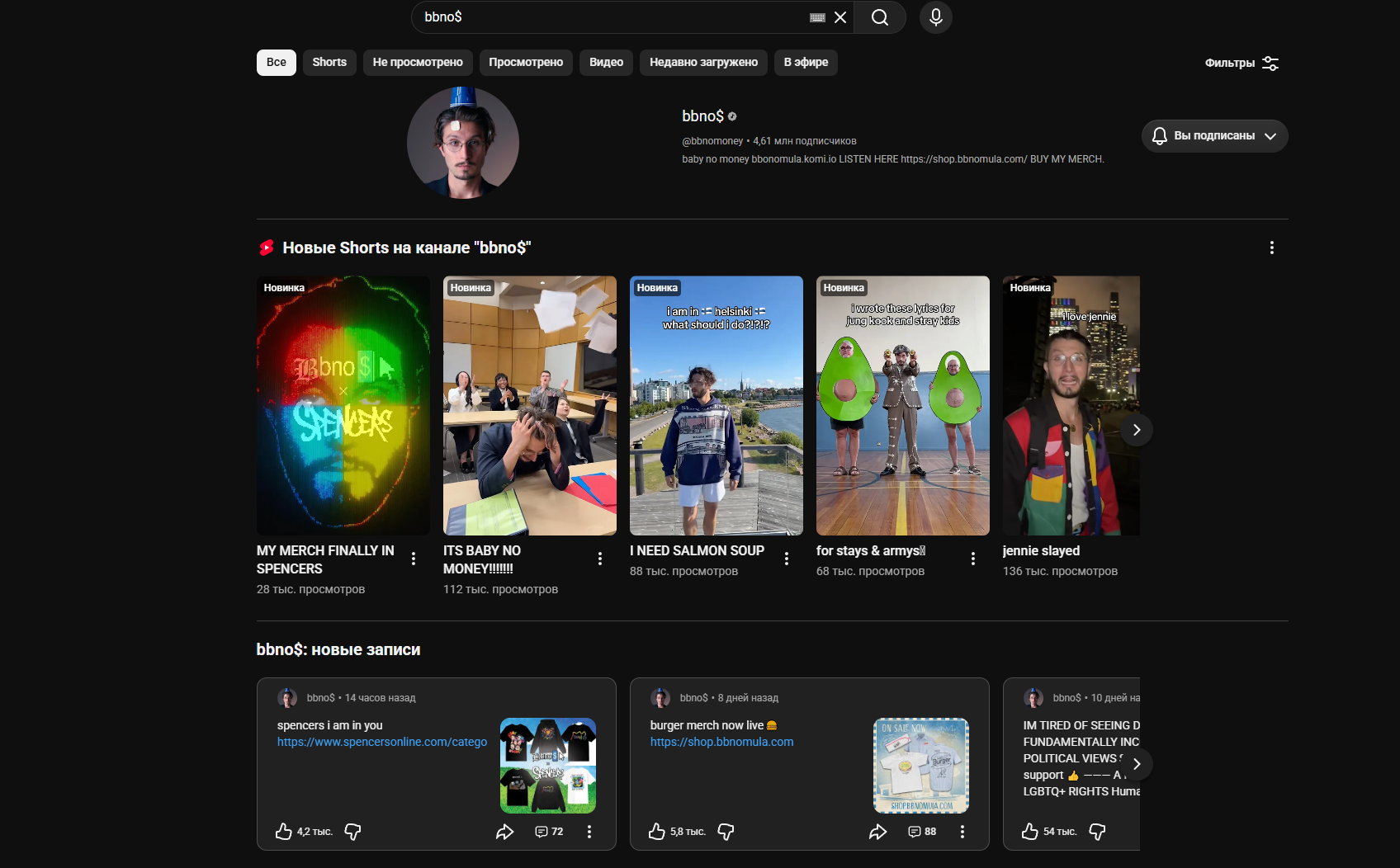
Task: Click the '8 дней назад' post timestamp
Action: pos(748,698)
